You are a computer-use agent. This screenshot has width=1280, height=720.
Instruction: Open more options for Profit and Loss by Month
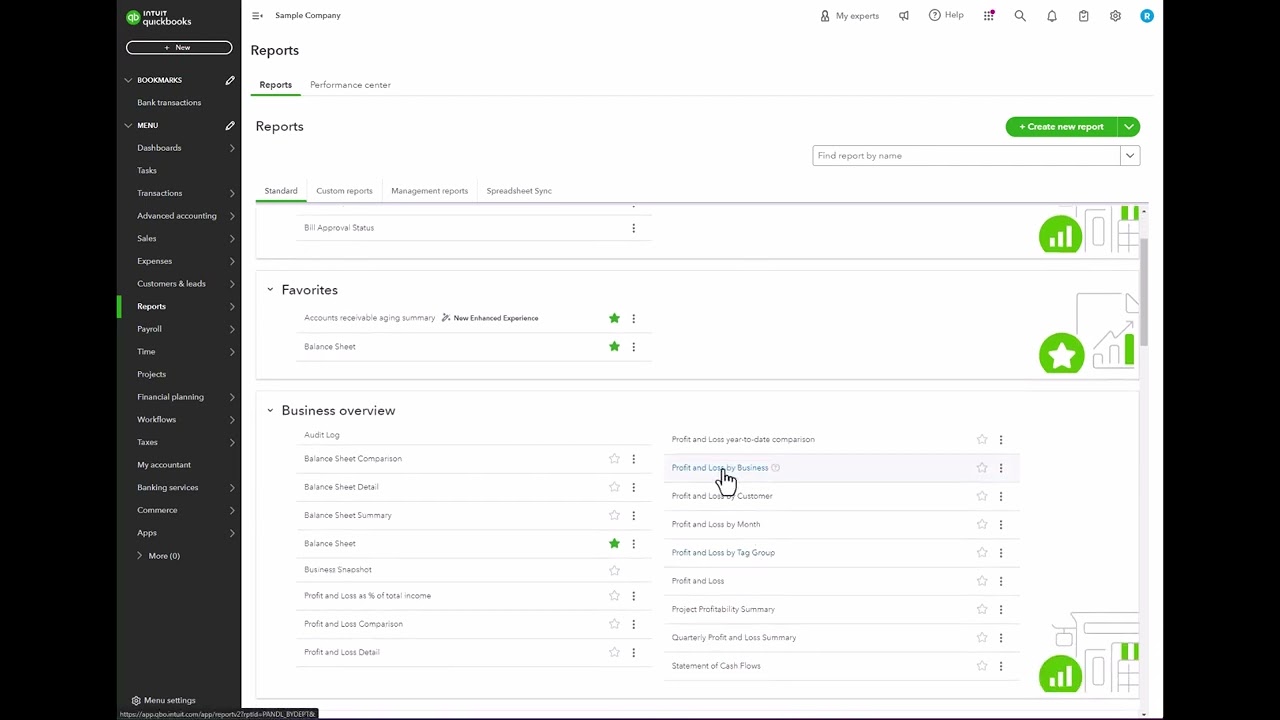[1001, 524]
